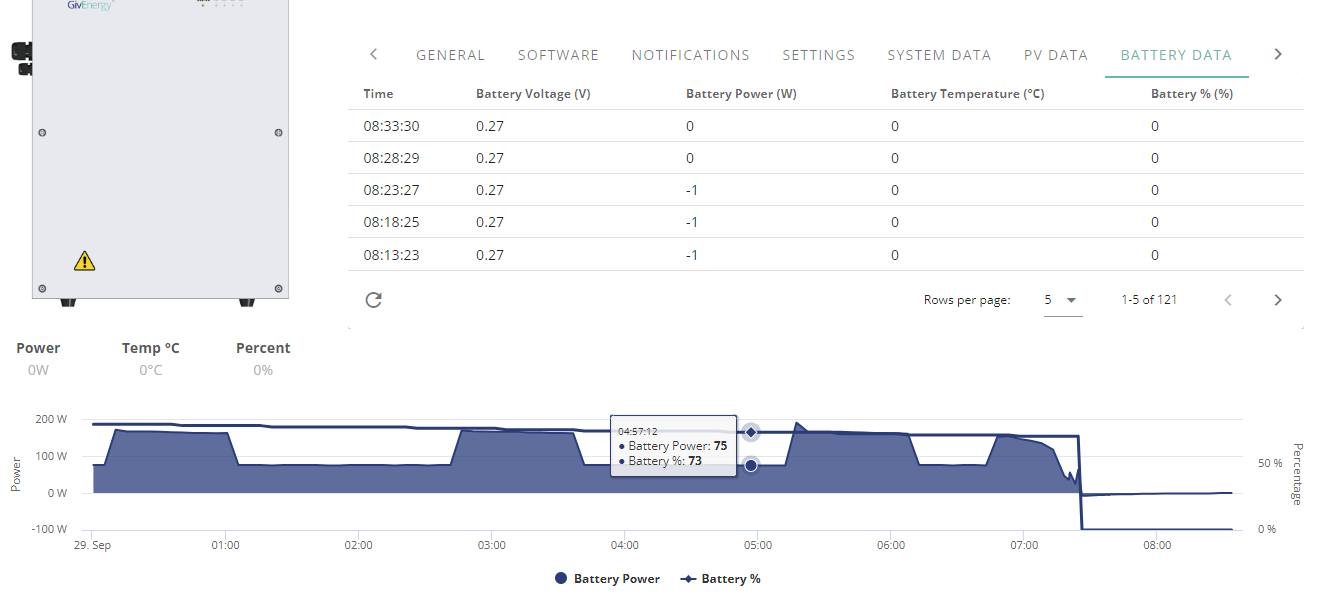
Task: Go to previous page of table rows
Action: point(1228,300)
